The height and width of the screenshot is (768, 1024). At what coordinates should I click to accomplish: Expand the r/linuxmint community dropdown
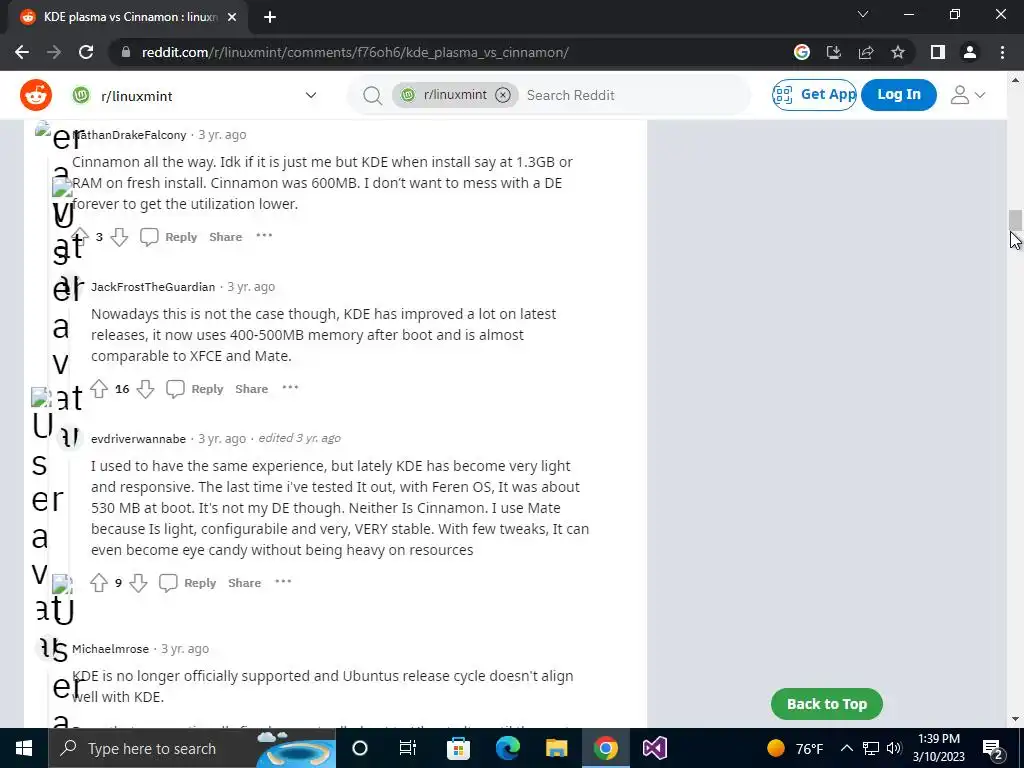point(311,95)
